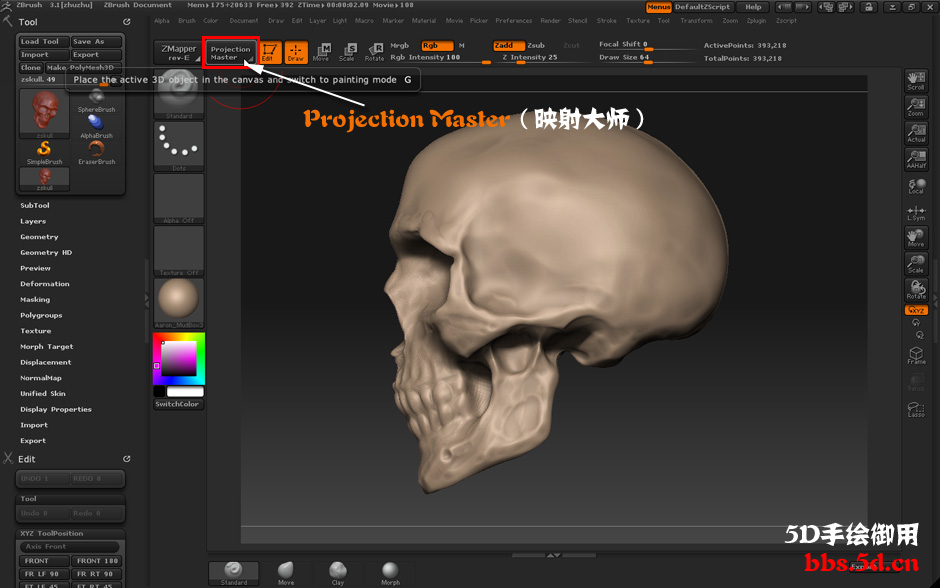
Task: Click the Make PolyMesh3D button
Action: coord(83,68)
